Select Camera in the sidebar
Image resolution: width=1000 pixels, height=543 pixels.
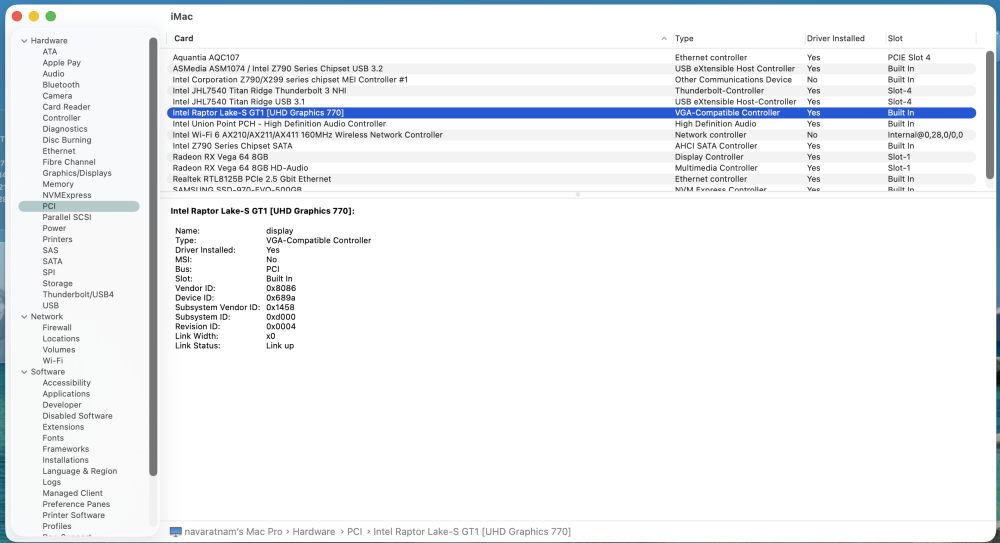point(57,96)
